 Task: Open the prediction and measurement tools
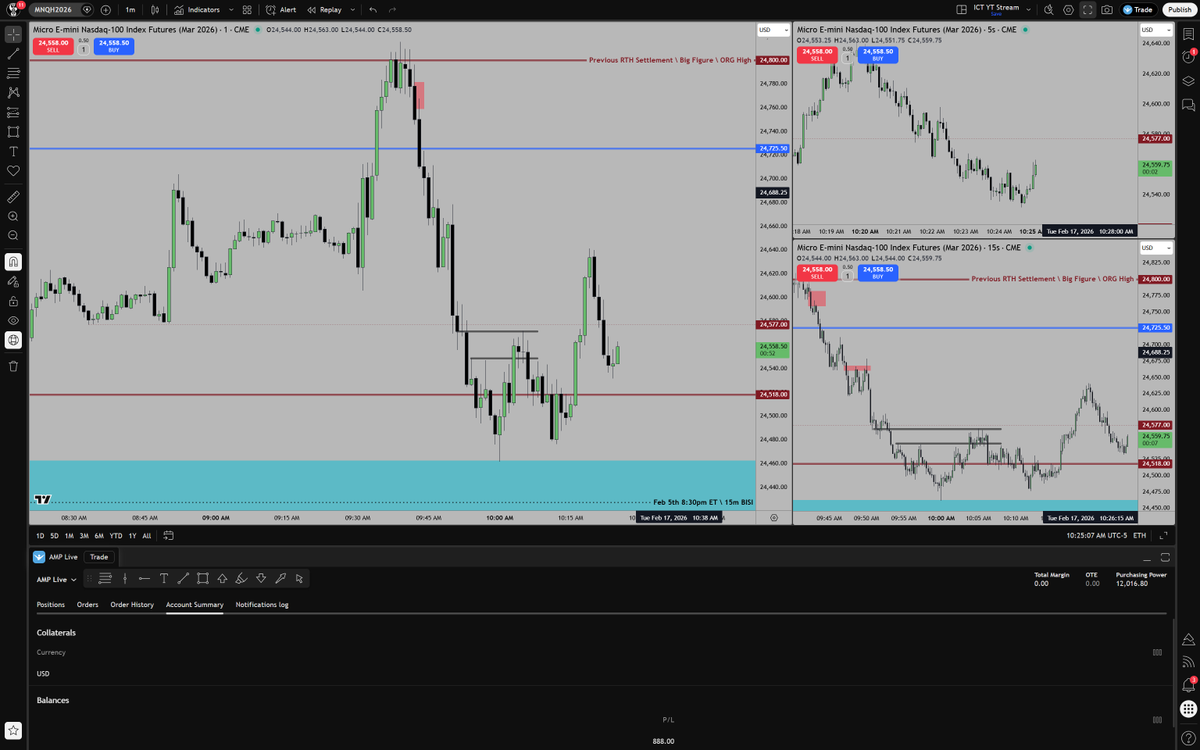pyautogui.click(x=13, y=112)
